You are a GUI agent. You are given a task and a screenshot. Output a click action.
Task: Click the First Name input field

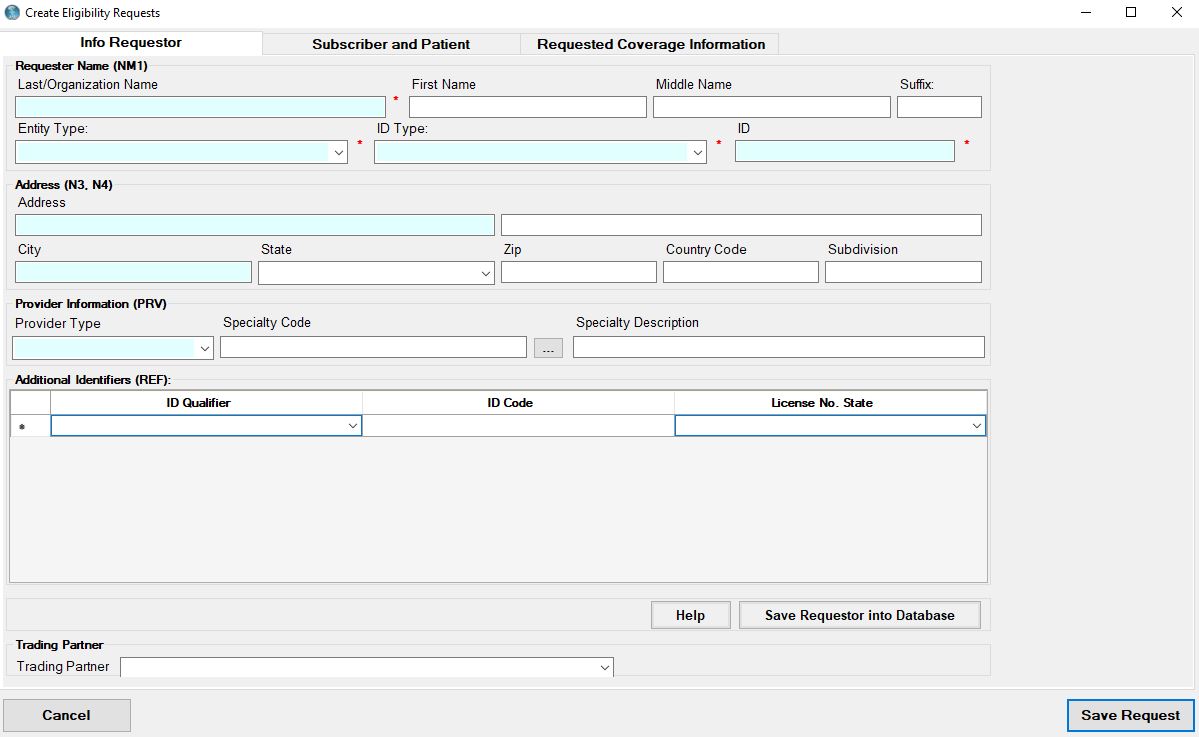click(x=528, y=107)
